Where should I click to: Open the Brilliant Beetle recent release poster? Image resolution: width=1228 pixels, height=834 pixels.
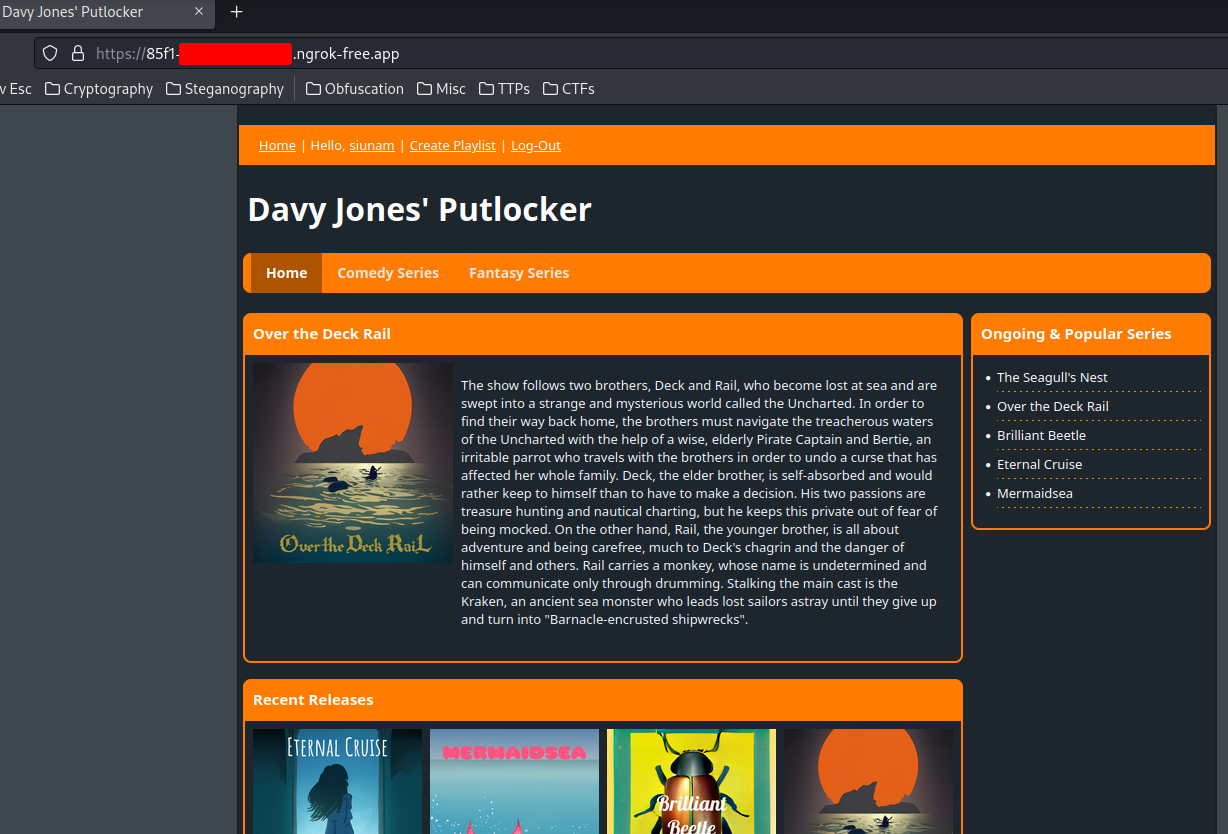pos(691,781)
